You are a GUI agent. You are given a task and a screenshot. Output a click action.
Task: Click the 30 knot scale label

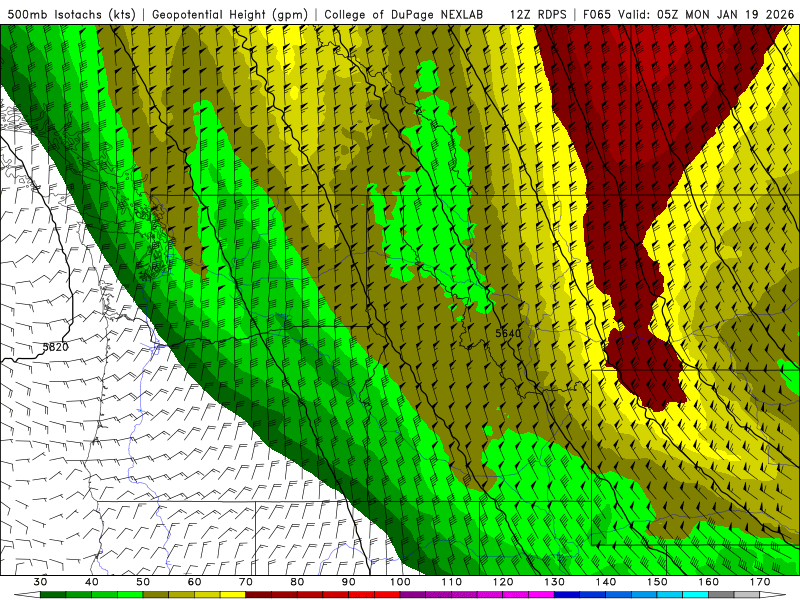(40, 582)
